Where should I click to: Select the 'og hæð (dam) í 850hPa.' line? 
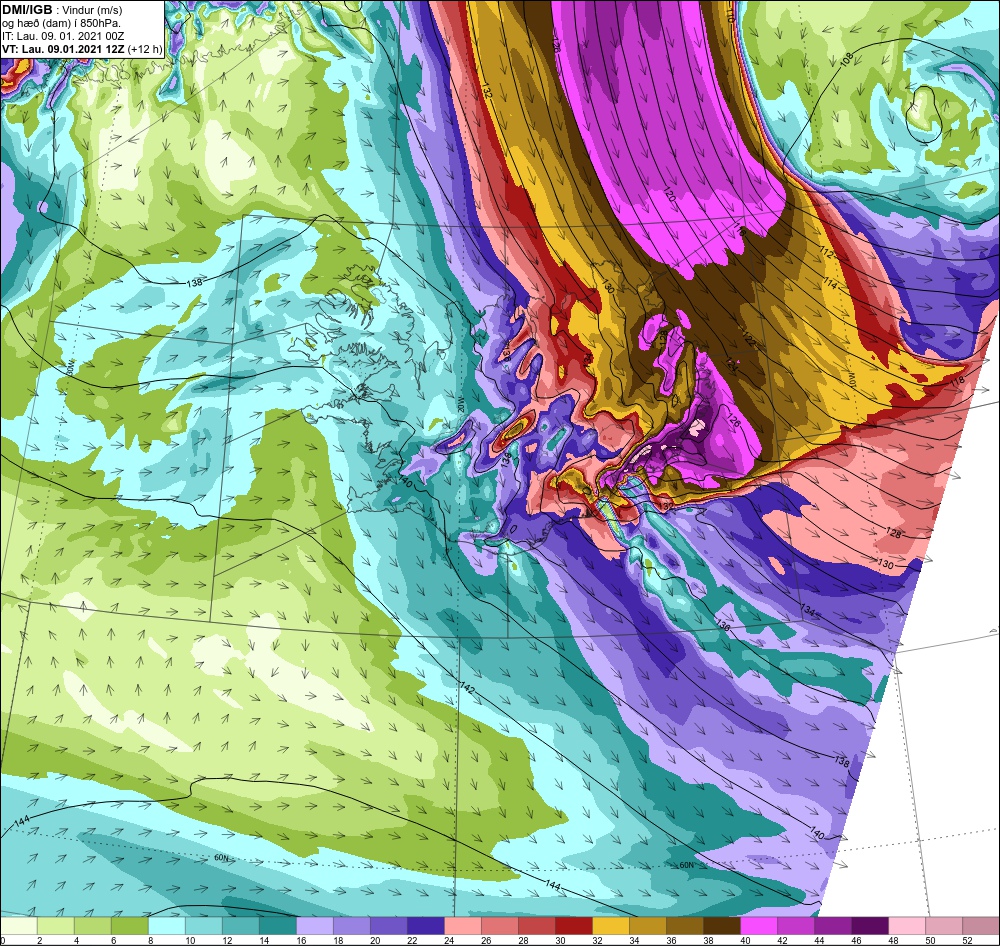coord(61,24)
